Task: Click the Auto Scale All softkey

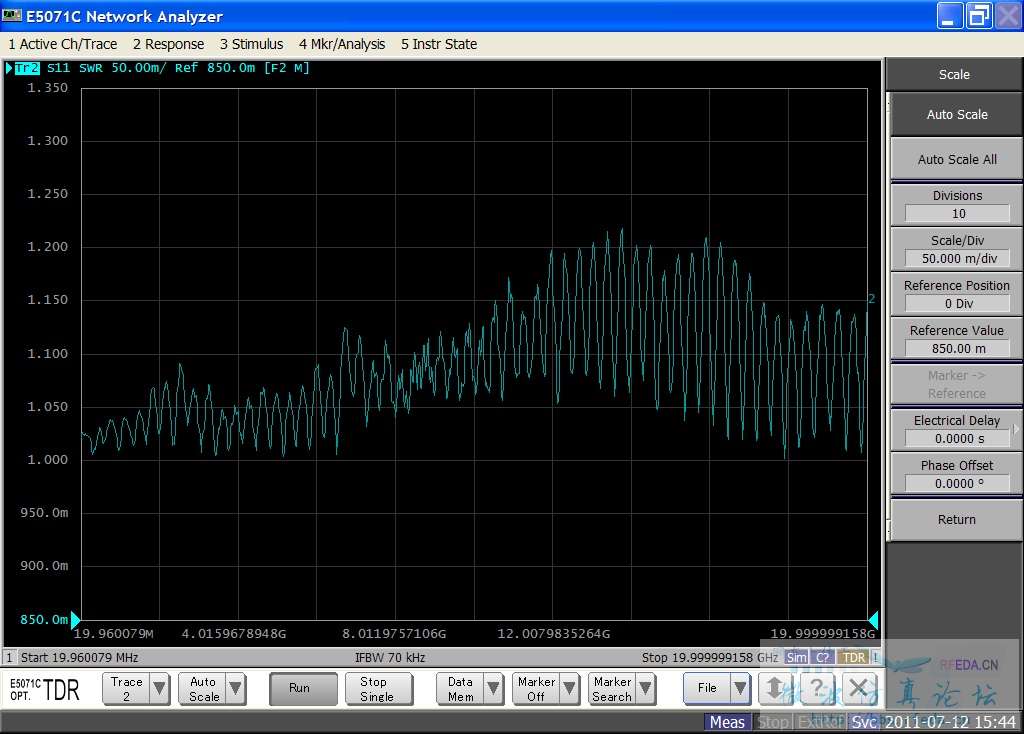Action: [x=956, y=159]
